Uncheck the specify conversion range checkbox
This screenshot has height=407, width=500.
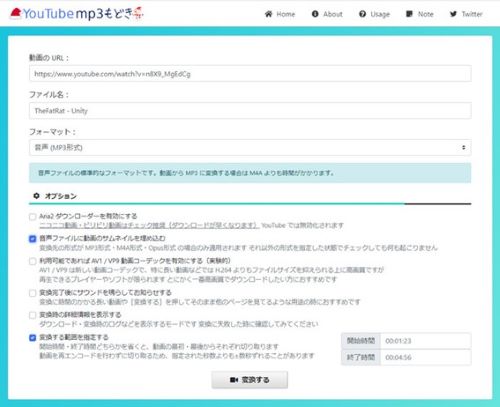pyautogui.click(x=32, y=338)
